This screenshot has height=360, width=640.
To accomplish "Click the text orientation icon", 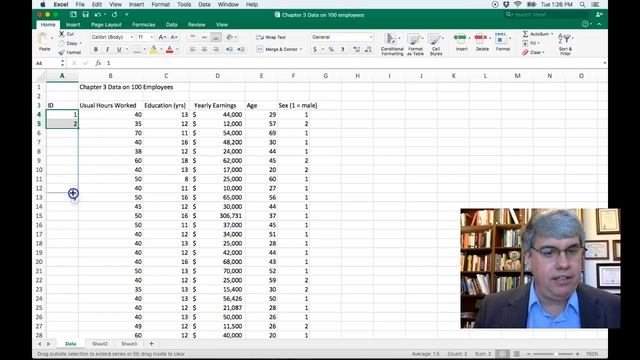I will pos(229,37).
